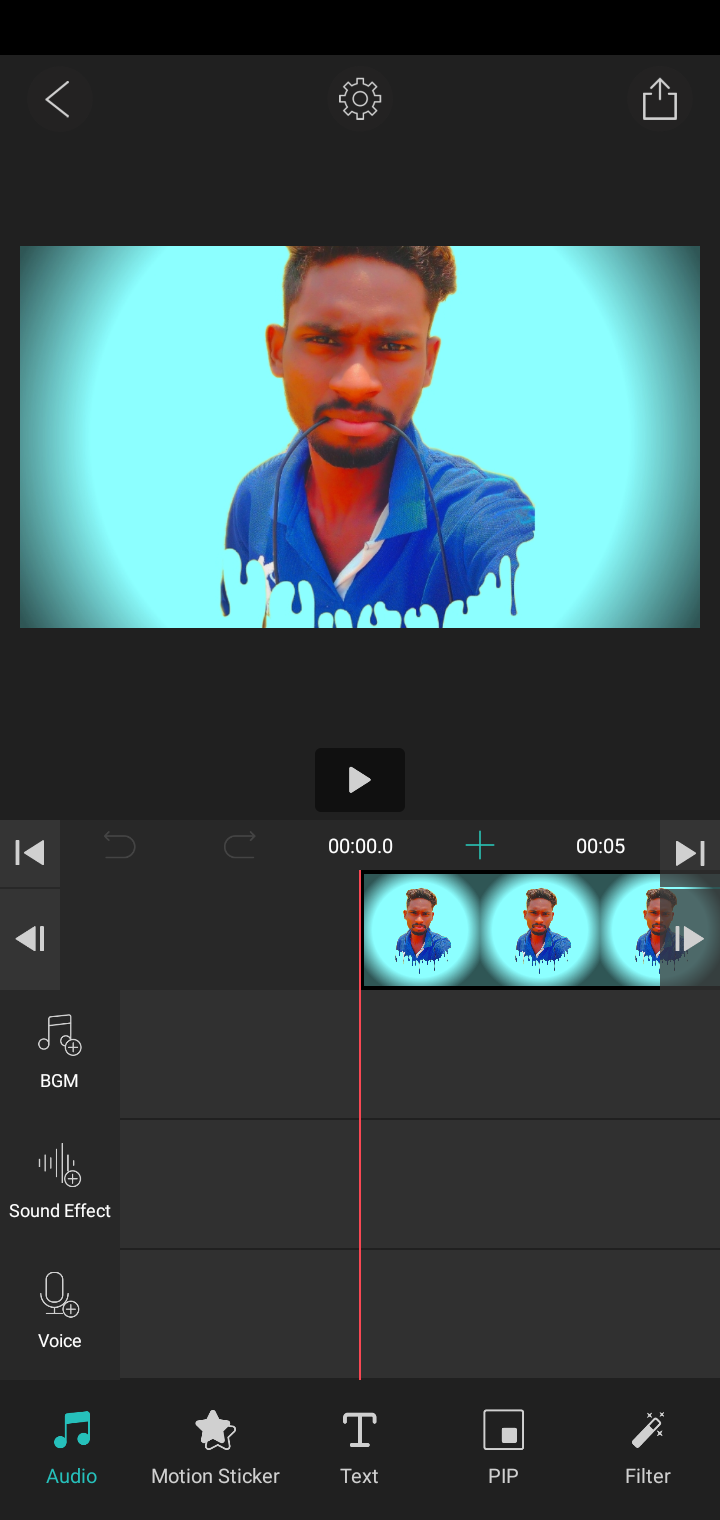Play the video preview
The image size is (720, 1520).
tap(360, 780)
